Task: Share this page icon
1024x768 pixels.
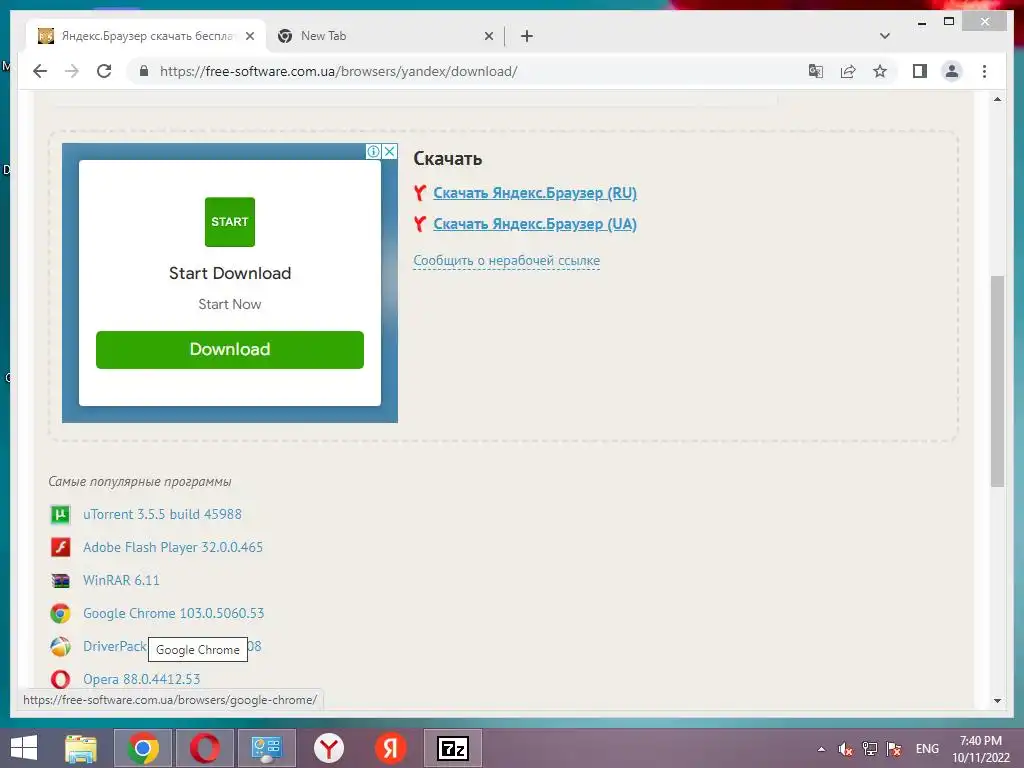Action: [848, 71]
